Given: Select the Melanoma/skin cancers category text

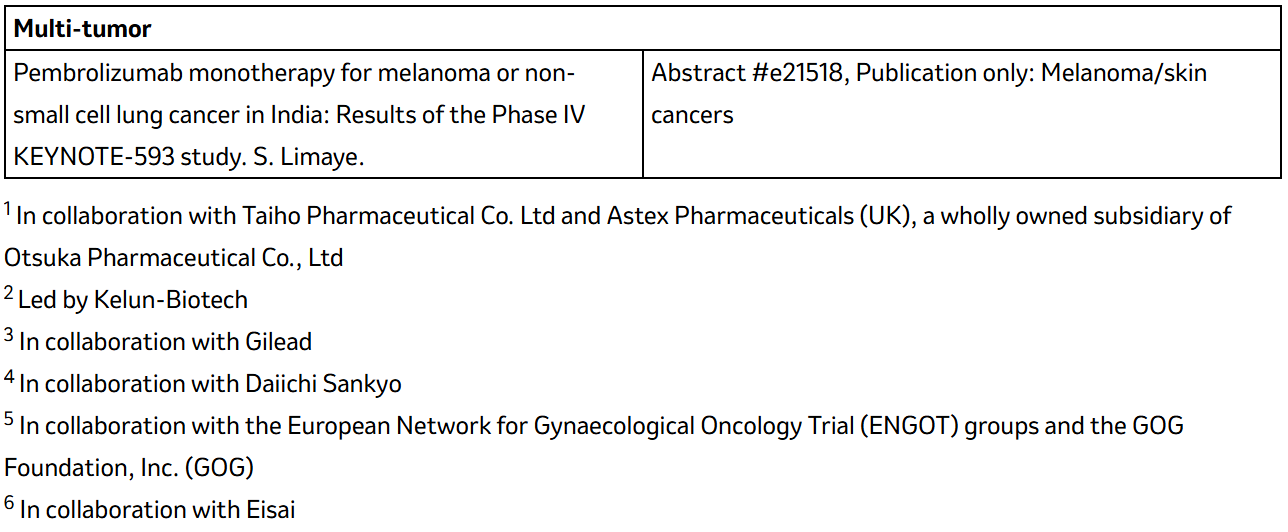Looking at the screenshot, I should tap(929, 94).
